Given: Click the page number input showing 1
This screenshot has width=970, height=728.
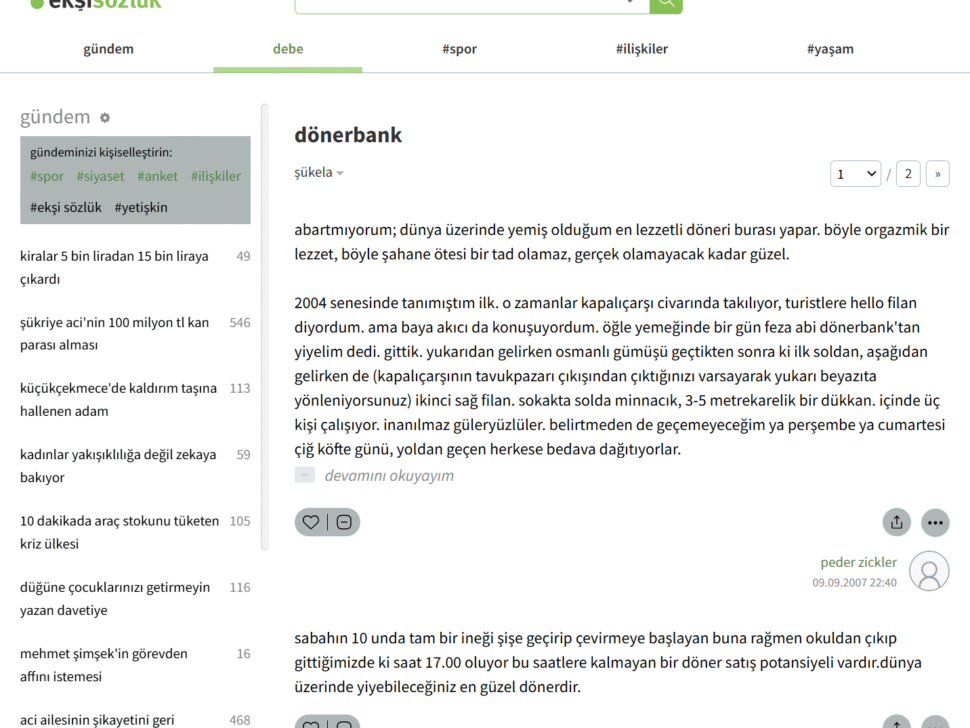Looking at the screenshot, I should 855,173.
